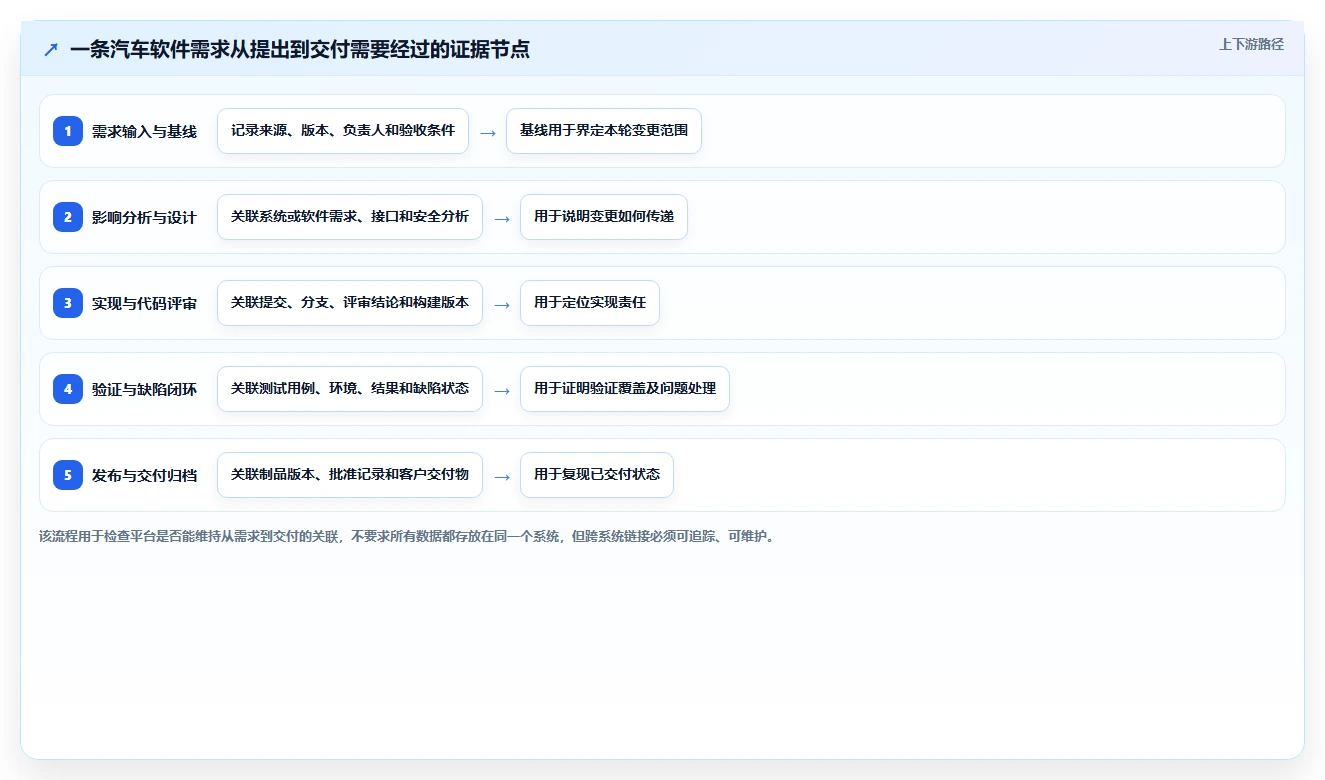The image size is (1325, 780).
Task: Click the arrow in the 发布与交付归档 row
Action: pyautogui.click(x=502, y=476)
